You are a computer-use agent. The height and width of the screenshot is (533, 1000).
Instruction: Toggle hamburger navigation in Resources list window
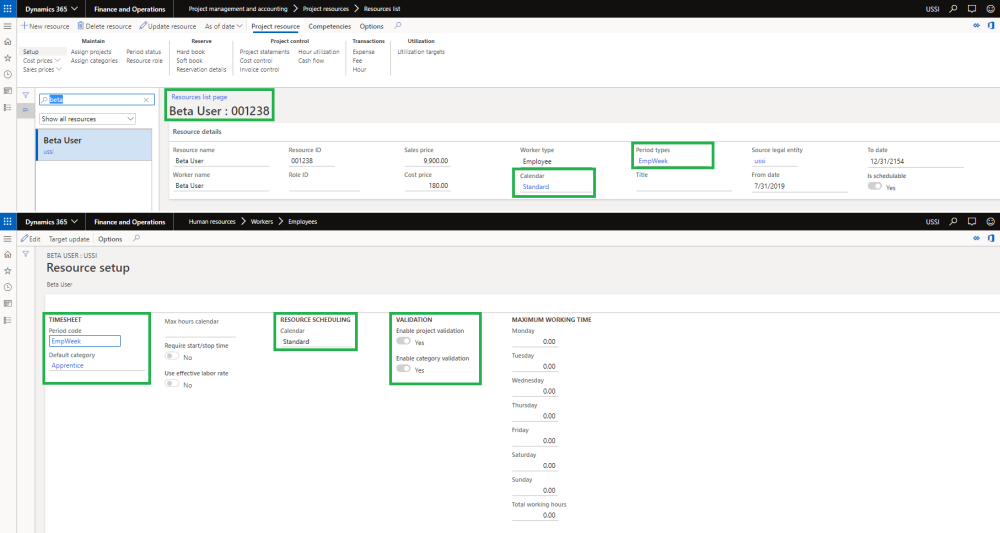pos(8,26)
